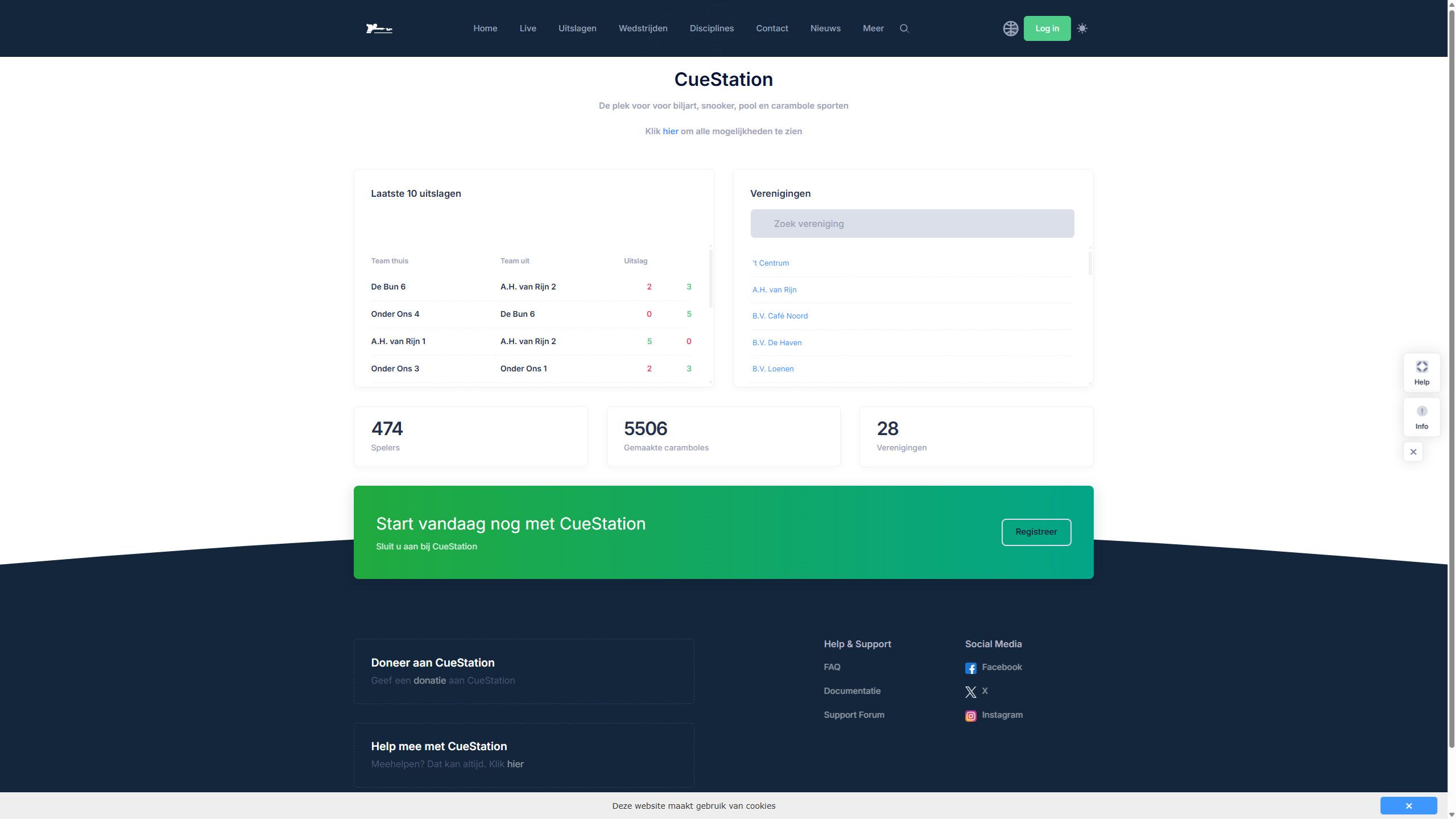Close the side widget panel
This screenshot has height=819, width=1456.
pyautogui.click(x=1413, y=452)
